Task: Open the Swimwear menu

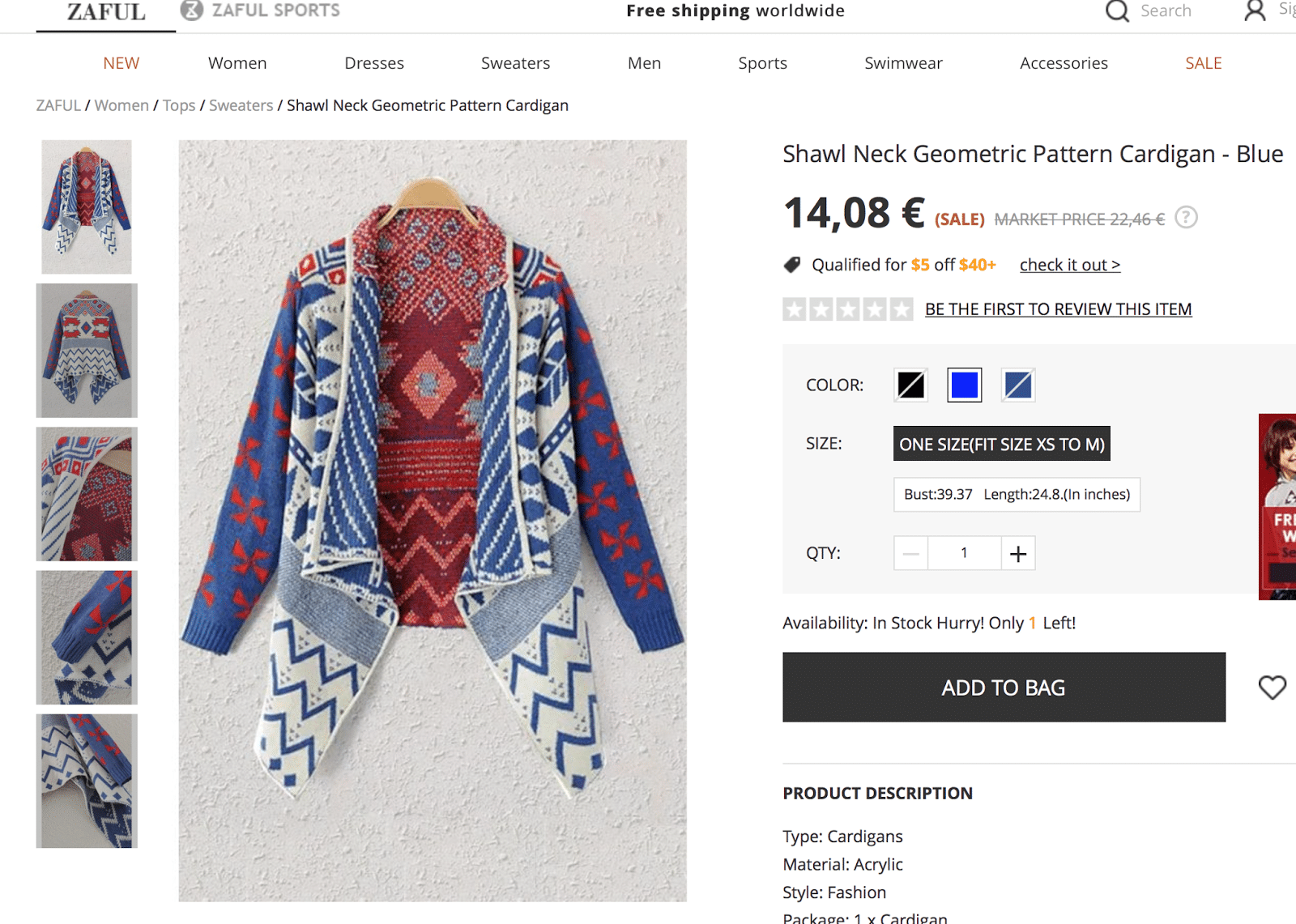Action: point(903,63)
